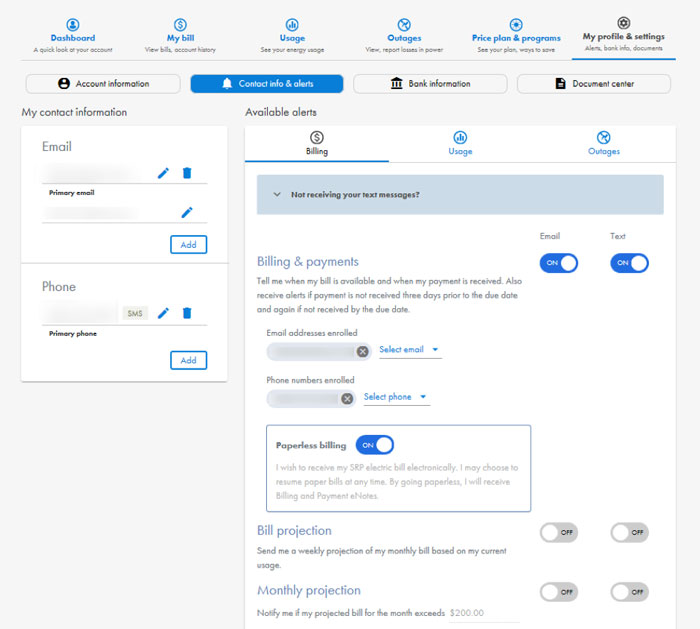Delete the primary phone with trash icon
Image resolution: width=700 pixels, height=629 pixels.
point(187,313)
